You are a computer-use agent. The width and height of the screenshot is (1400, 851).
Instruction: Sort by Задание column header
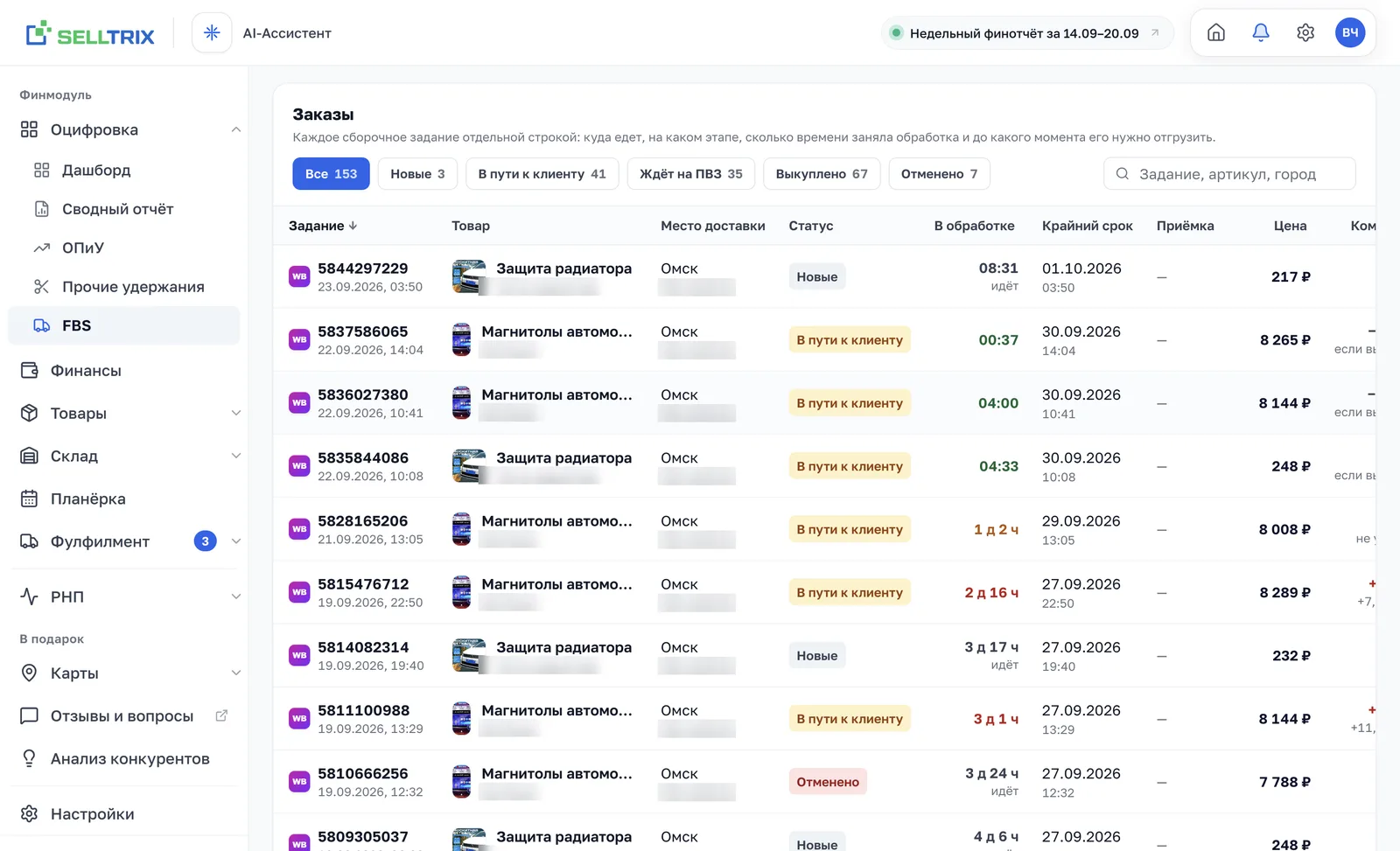click(323, 226)
